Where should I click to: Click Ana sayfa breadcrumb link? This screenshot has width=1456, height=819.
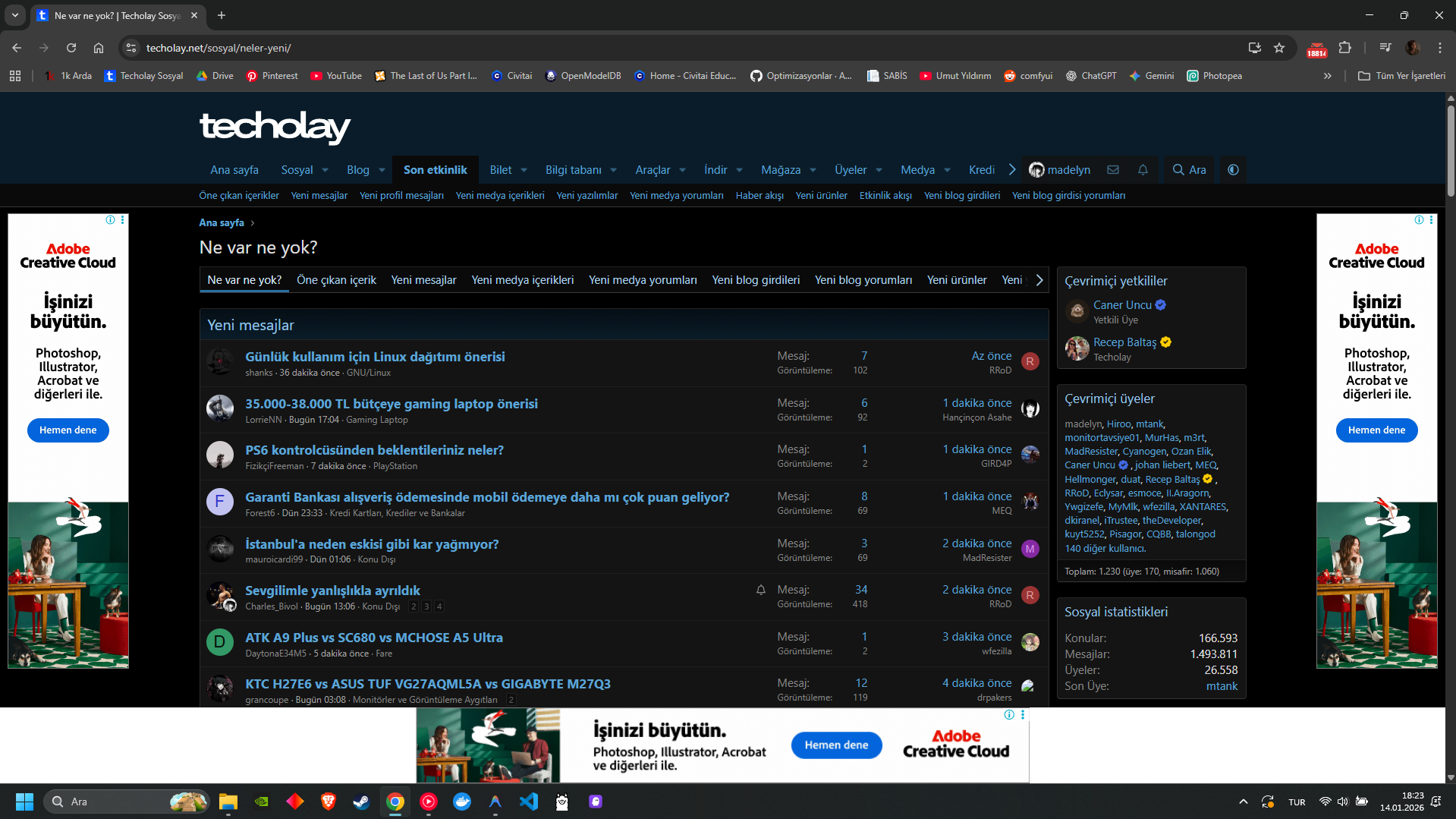pos(222,223)
